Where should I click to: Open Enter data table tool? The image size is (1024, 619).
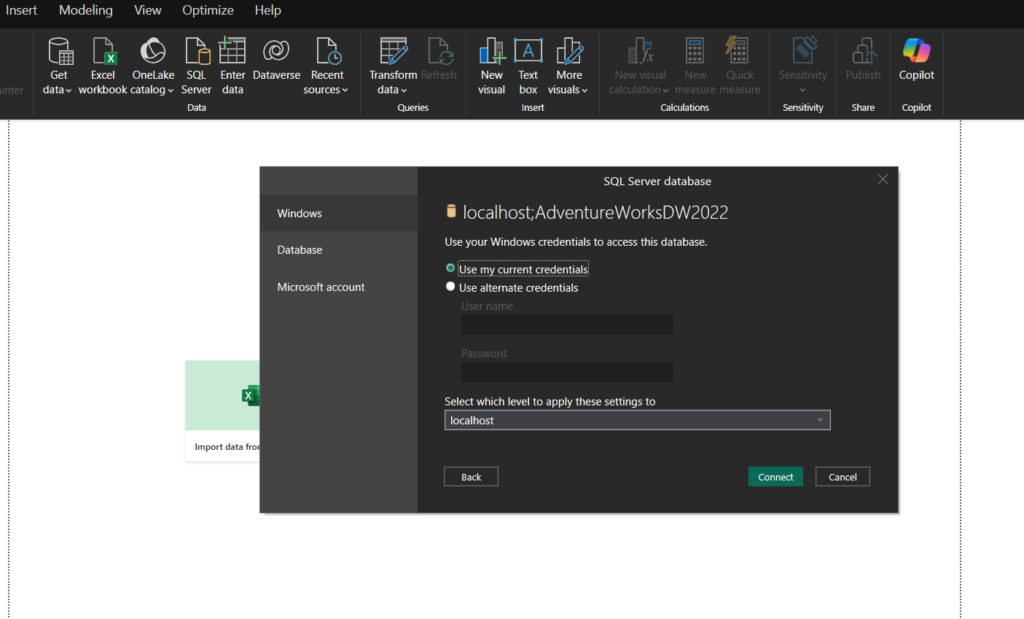tap(232, 52)
